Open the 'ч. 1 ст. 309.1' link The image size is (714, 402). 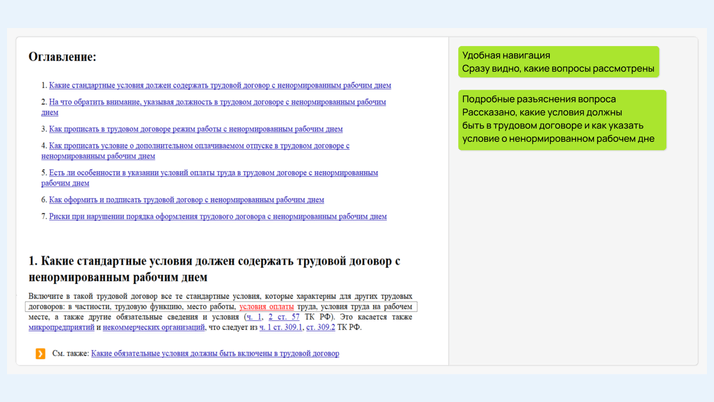280,327
